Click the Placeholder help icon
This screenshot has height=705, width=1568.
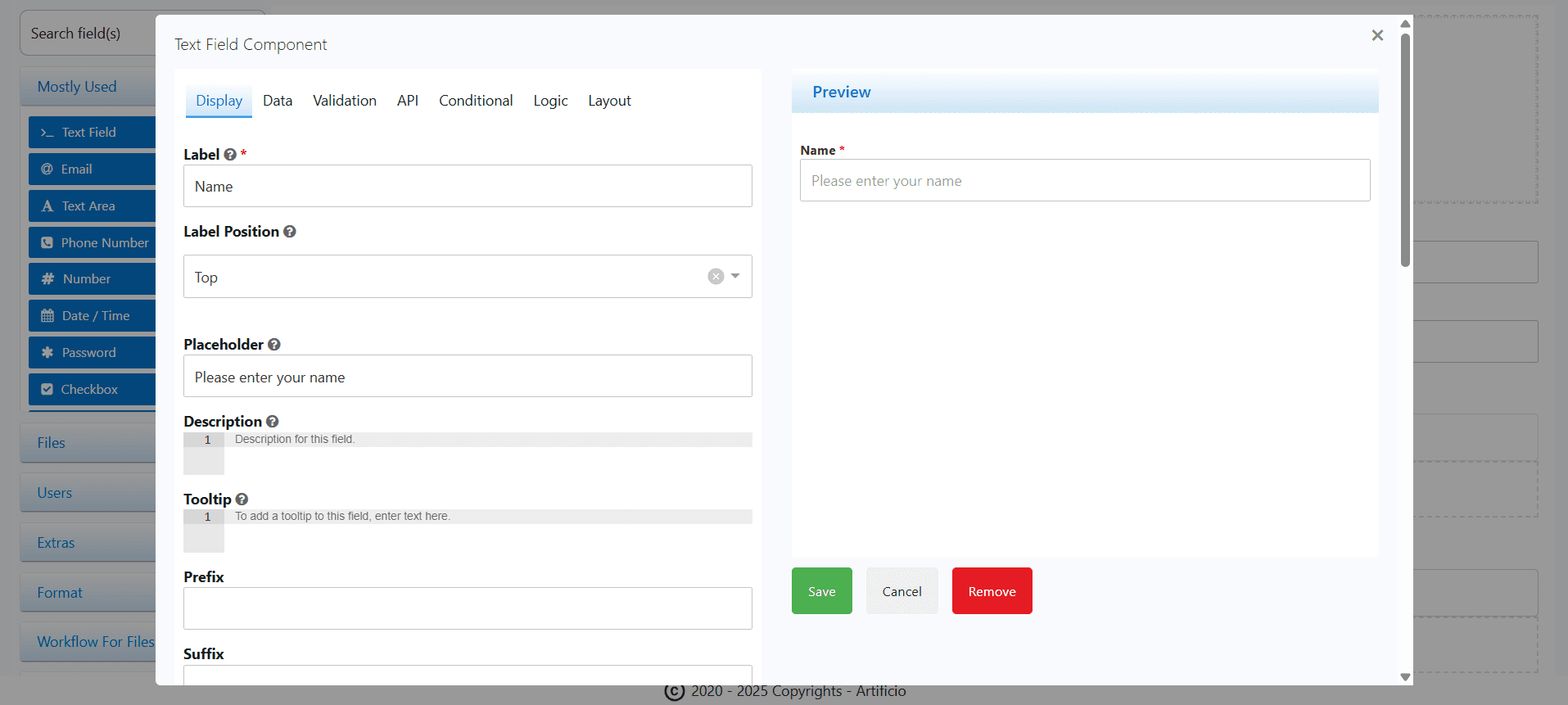click(274, 345)
